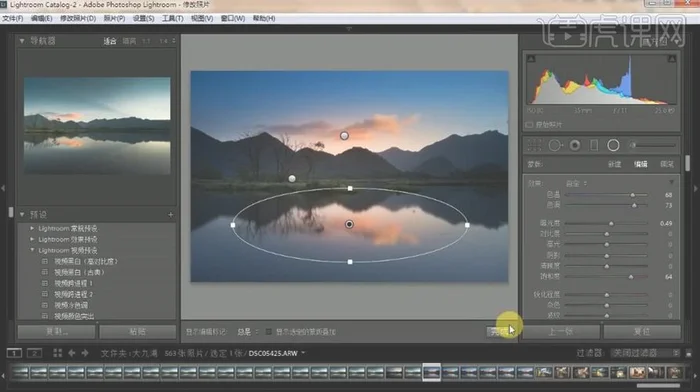Select the highlighted thumbnail in the filmstrip
Screen dimensions: 700x392
coord(431,372)
